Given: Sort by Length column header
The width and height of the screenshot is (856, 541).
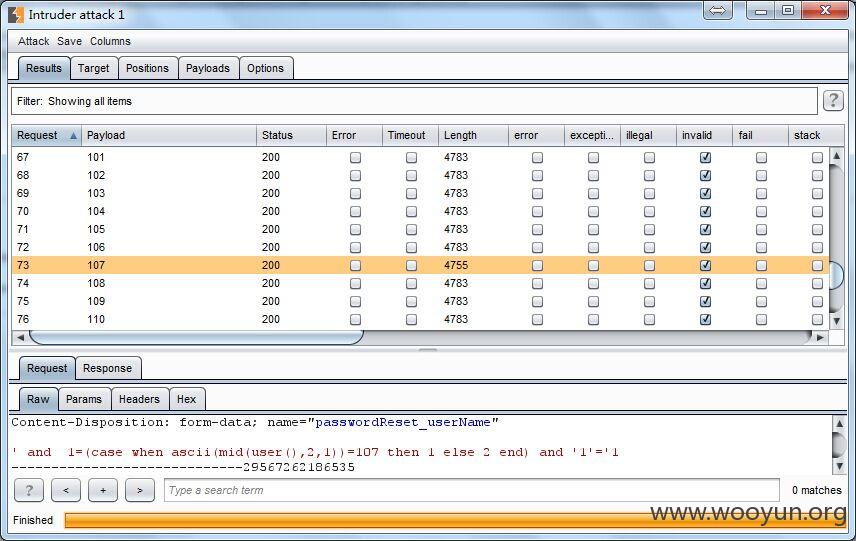Looking at the screenshot, I should tap(473, 135).
